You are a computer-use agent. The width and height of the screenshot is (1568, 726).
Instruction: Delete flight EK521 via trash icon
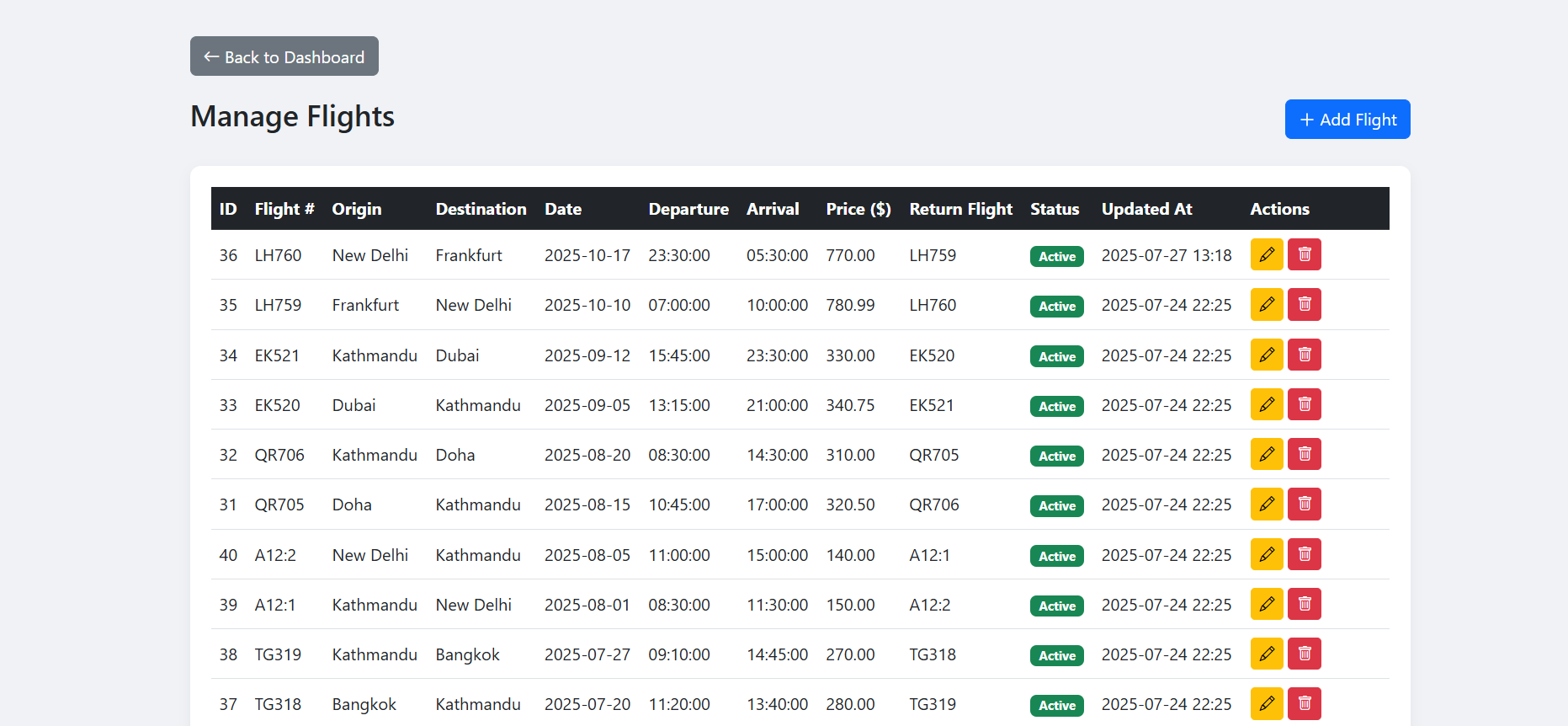click(1304, 355)
